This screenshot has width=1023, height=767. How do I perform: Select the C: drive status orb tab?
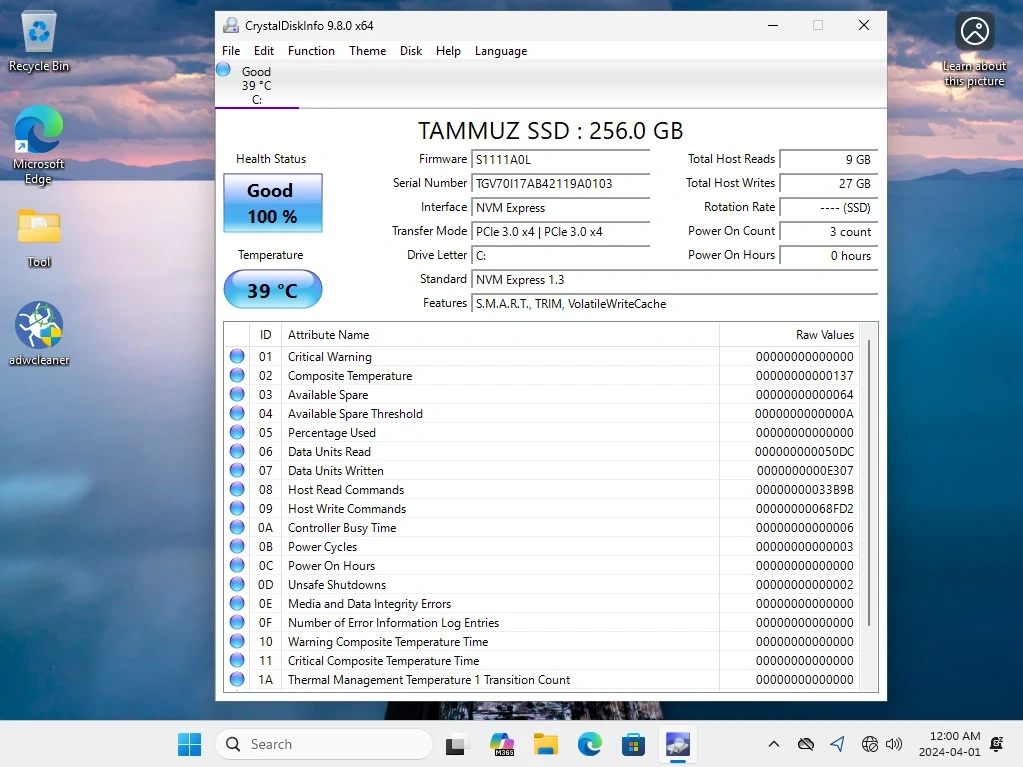[224, 70]
